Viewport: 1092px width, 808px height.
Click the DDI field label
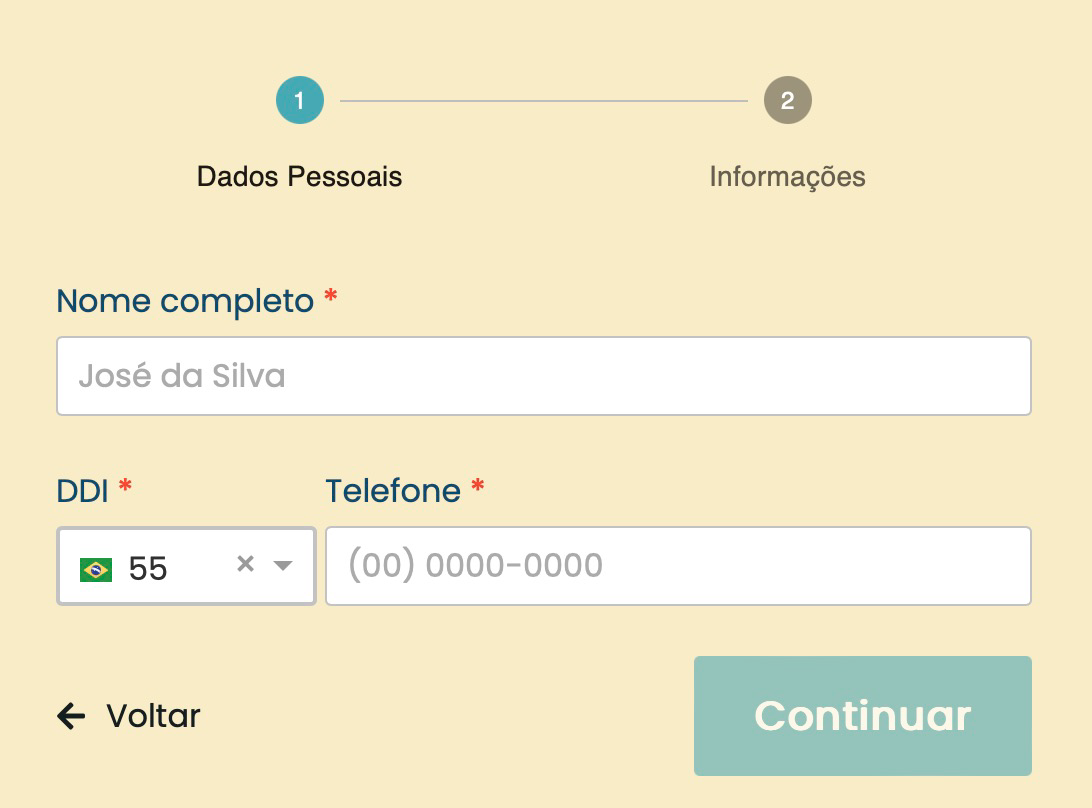(82, 490)
